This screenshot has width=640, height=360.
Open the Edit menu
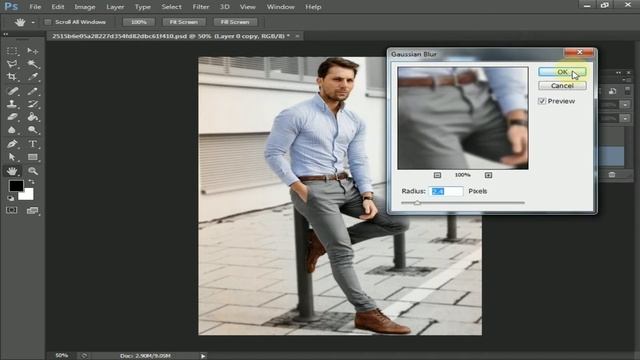coord(58,7)
